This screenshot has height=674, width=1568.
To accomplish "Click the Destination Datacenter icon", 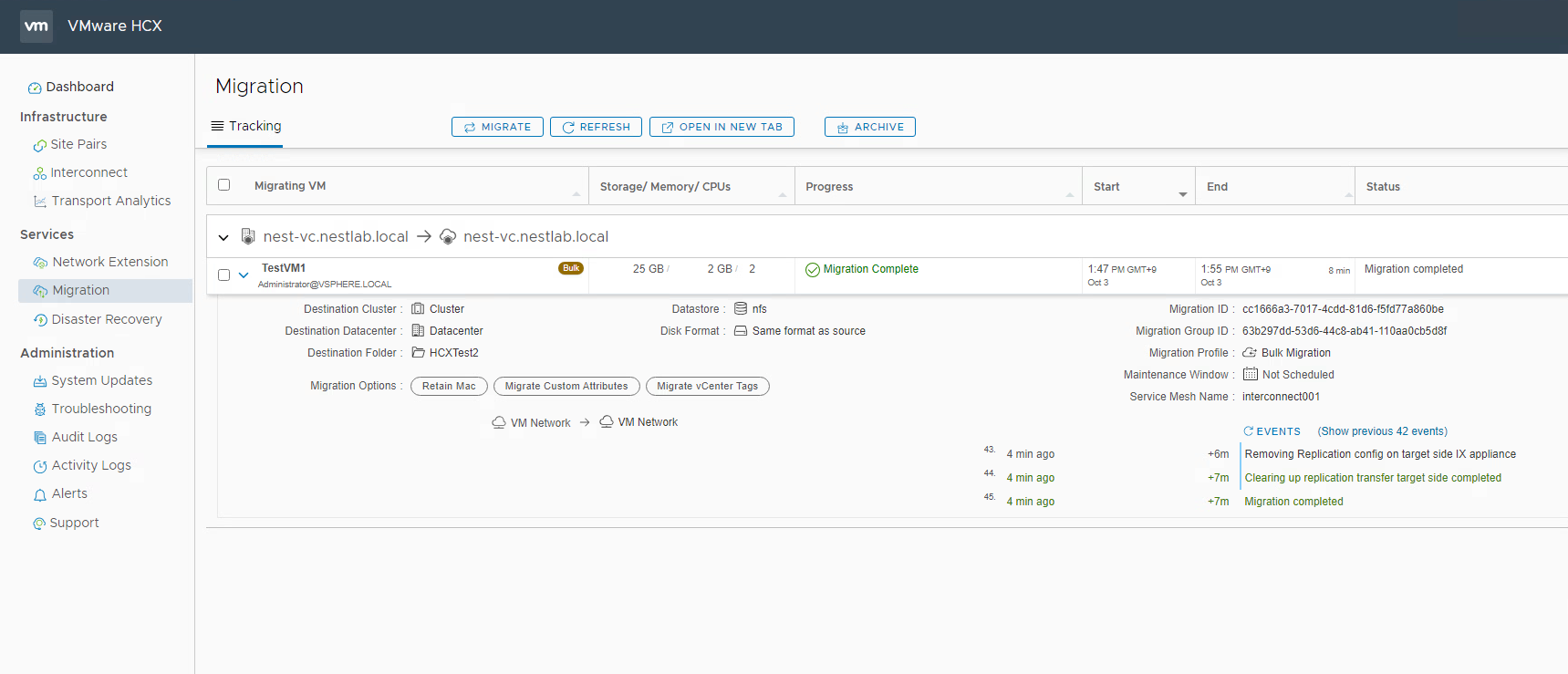I will pos(418,331).
